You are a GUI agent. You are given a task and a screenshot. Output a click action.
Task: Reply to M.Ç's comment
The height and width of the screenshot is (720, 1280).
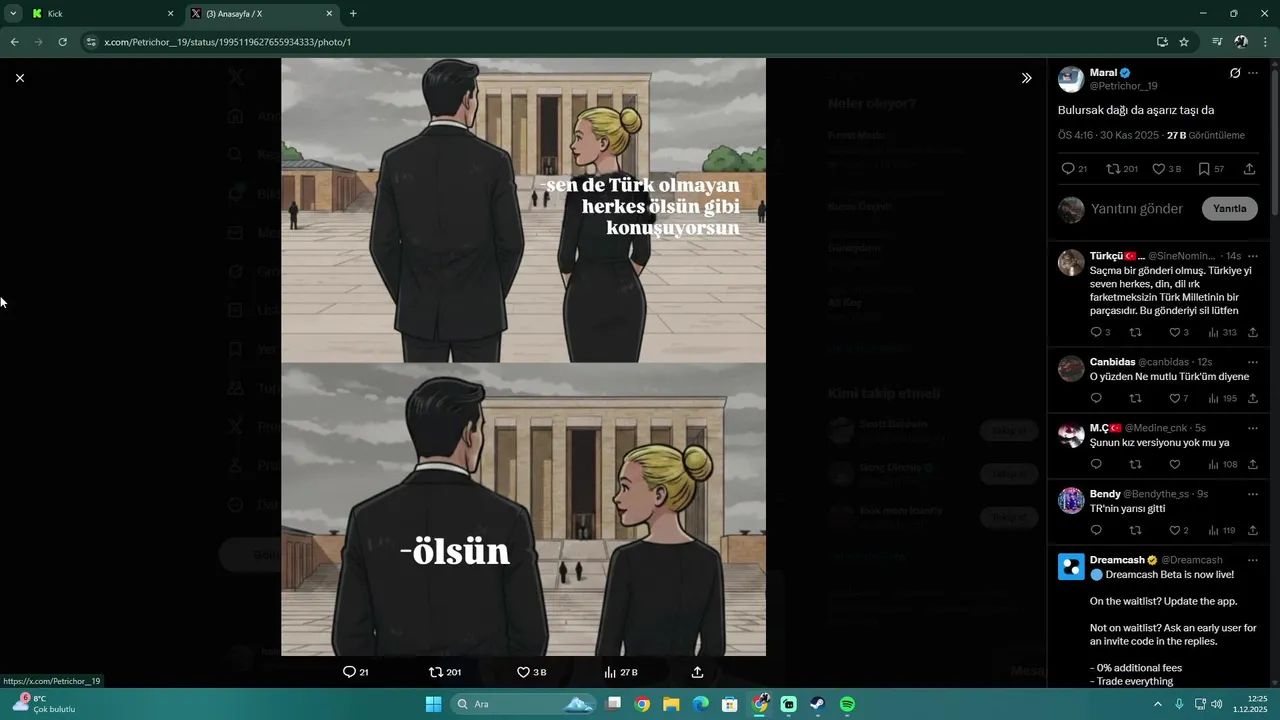tap(1096, 464)
